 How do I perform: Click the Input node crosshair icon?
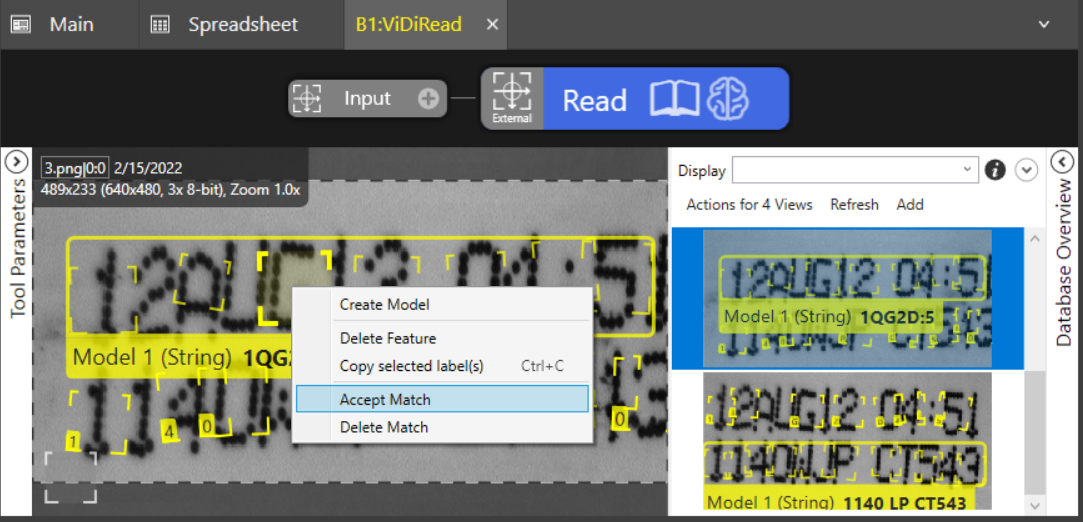tap(306, 98)
